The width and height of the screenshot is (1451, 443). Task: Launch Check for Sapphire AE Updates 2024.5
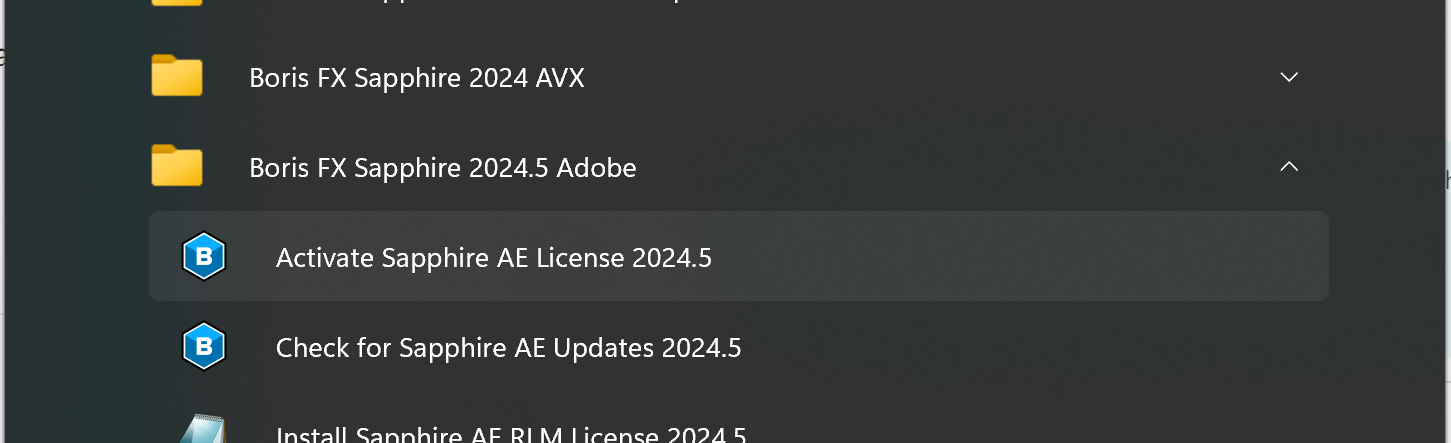pyautogui.click(x=739, y=347)
